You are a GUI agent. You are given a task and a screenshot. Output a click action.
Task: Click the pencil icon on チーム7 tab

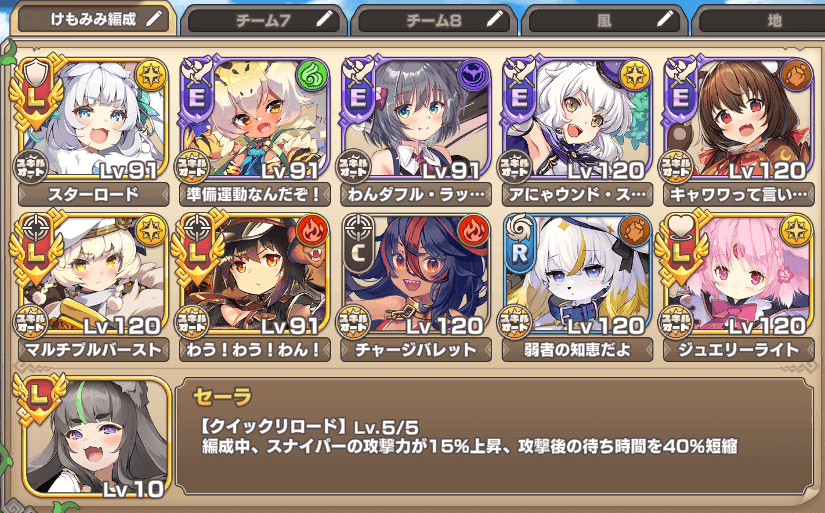tap(324, 20)
